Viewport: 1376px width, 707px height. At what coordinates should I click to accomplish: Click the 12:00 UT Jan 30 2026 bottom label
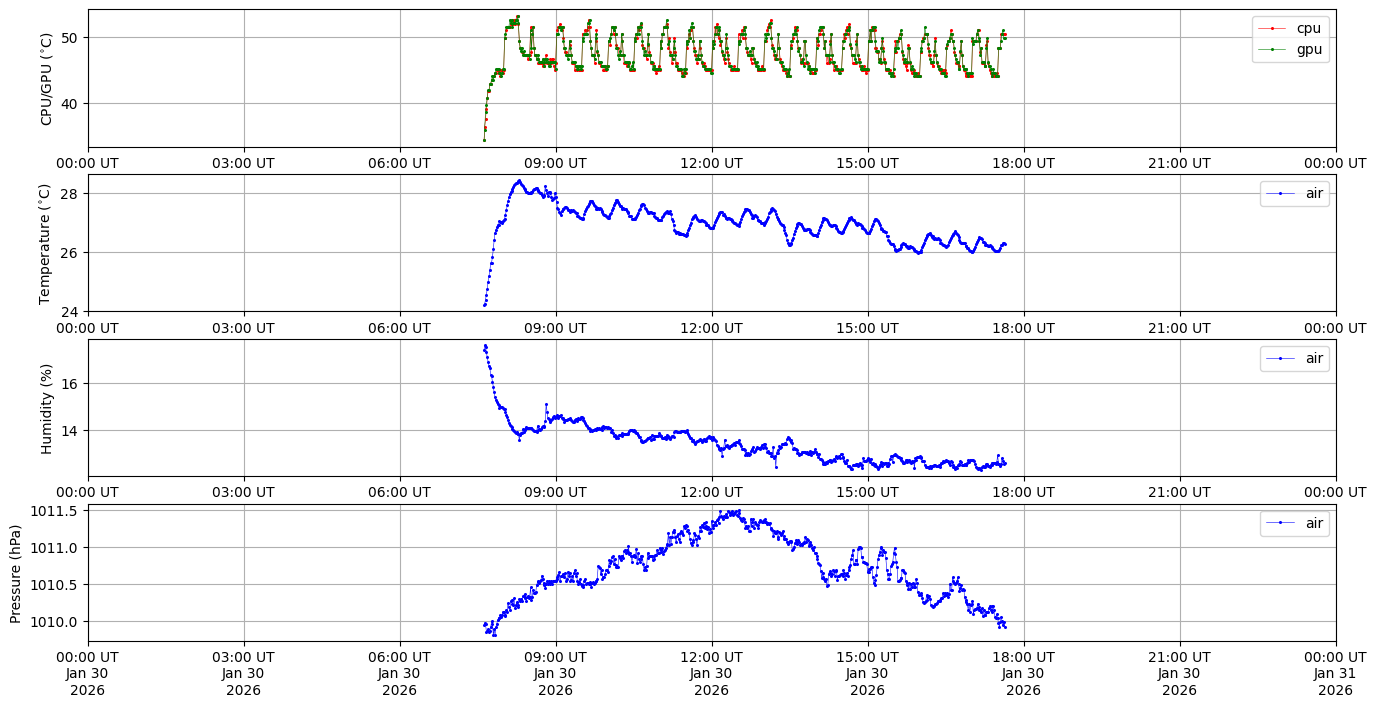tap(711, 674)
